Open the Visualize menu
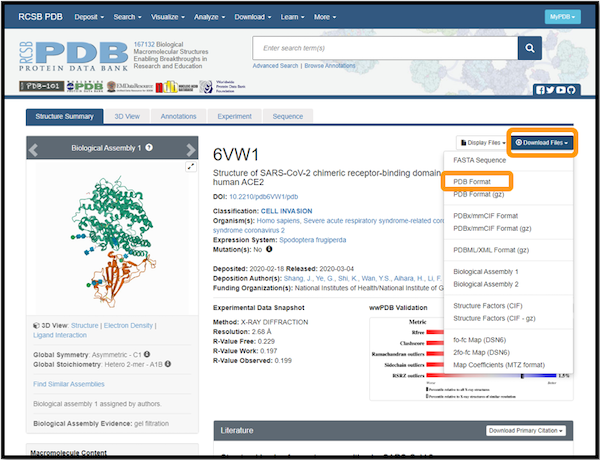The width and height of the screenshot is (600, 460). pyautogui.click(x=168, y=17)
